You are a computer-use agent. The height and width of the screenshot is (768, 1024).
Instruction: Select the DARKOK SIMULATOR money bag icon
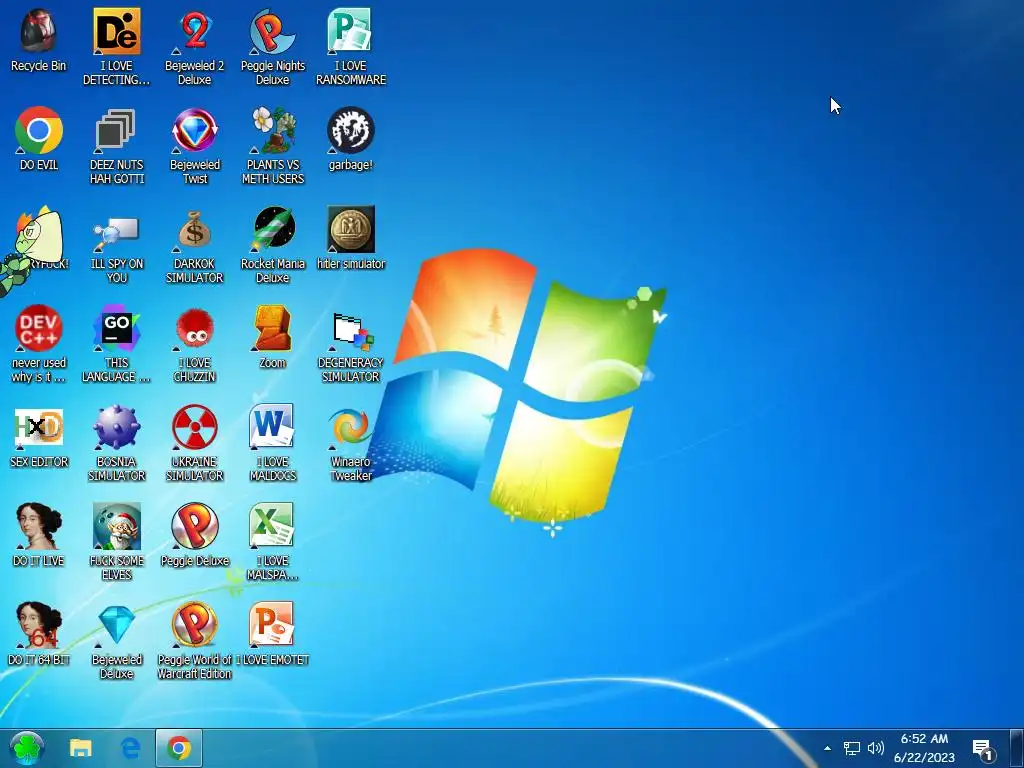pyautogui.click(x=195, y=229)
